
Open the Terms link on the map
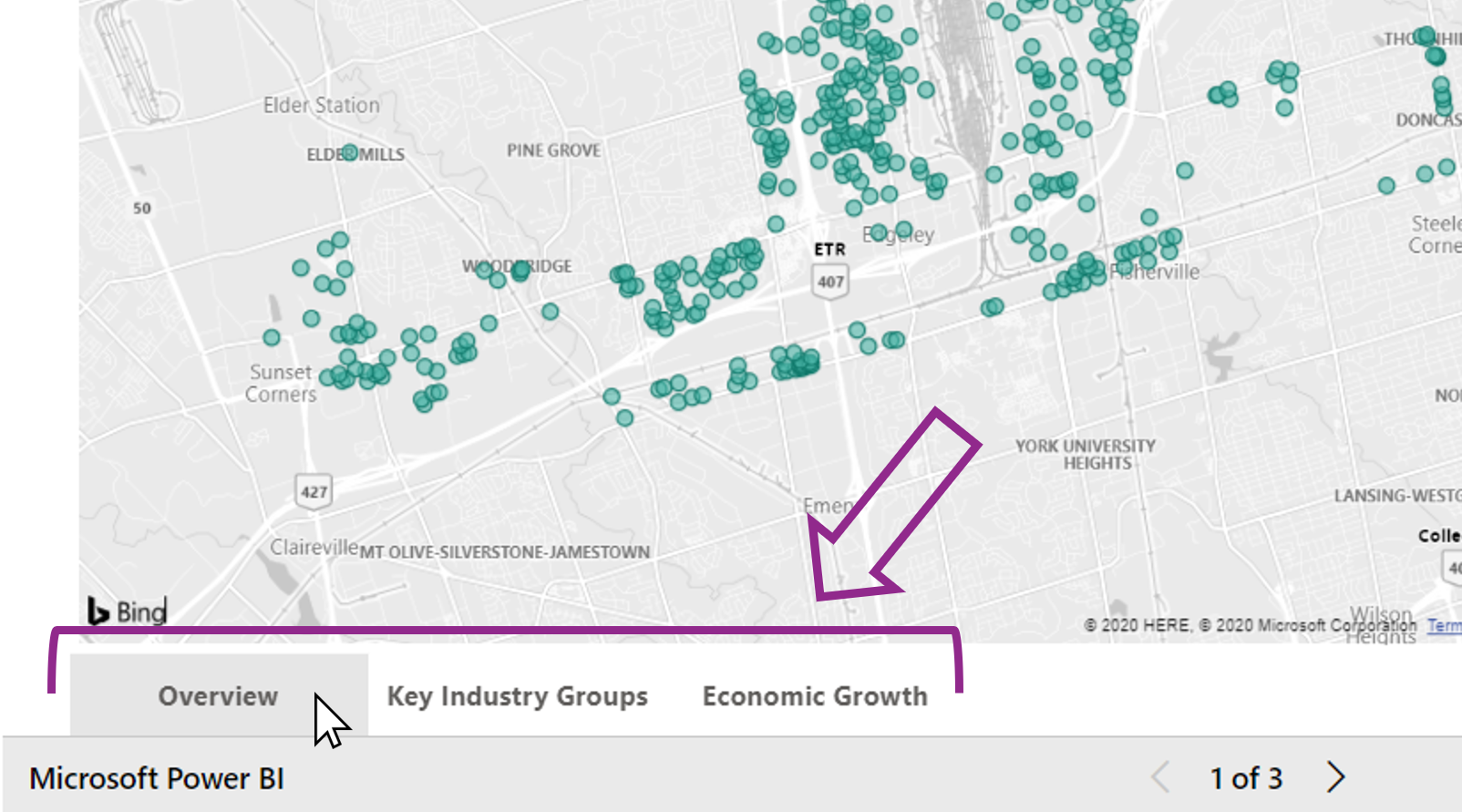(x=1444, y=625)
